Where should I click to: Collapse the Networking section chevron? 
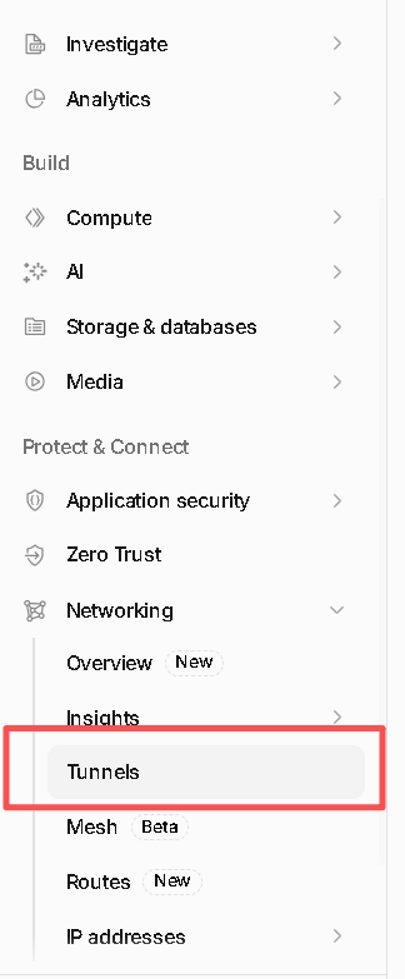pyautogui.click(x=337, y=610)
